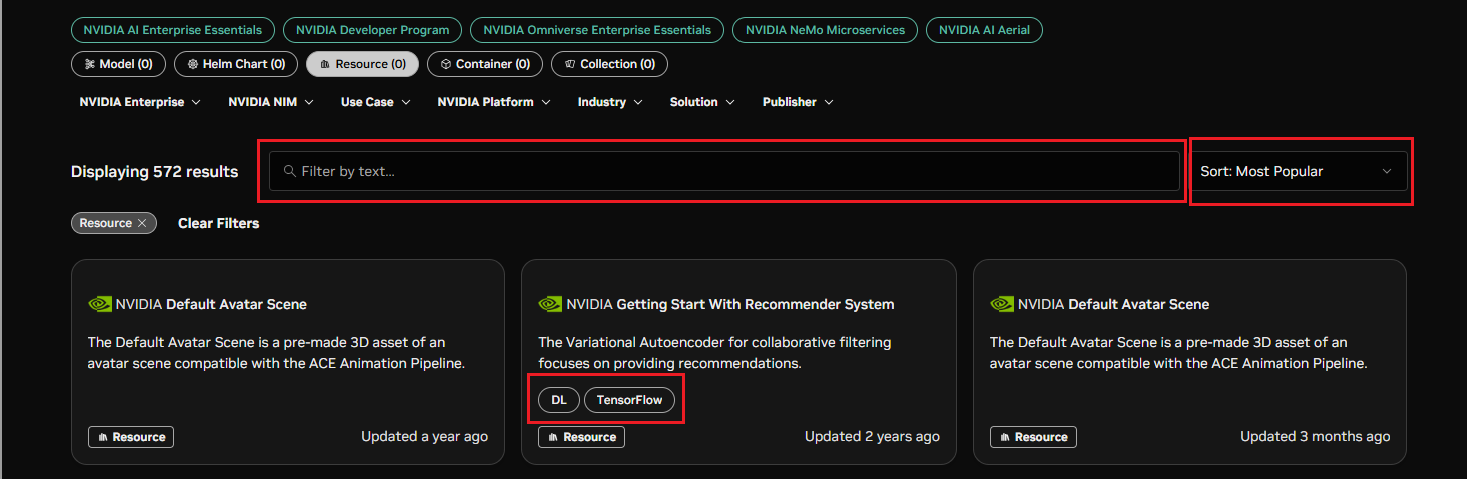This screenshot has height=479, width=1467.
Task: Click the magnifier icon in the filter box
Action: click(290, 171)
